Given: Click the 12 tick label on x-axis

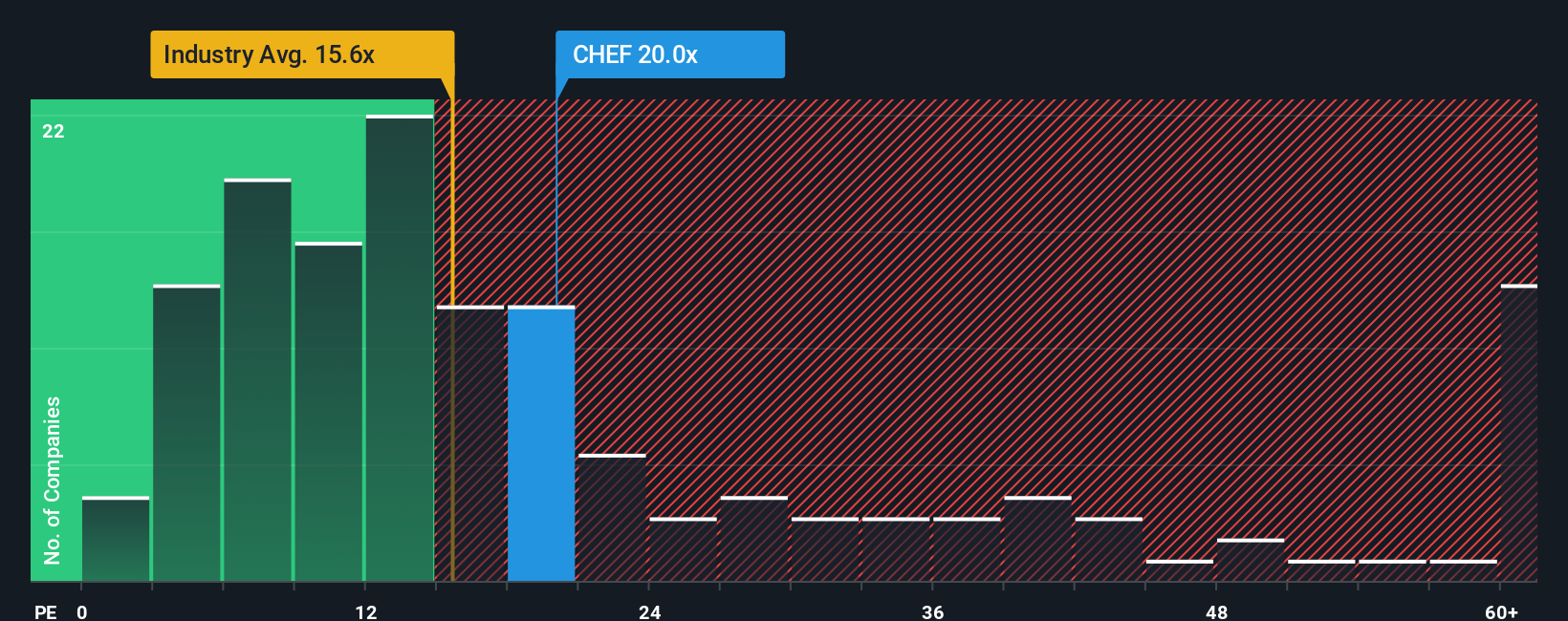Looking at the screenshot, I should pyautogui.click(x=366, y=611).
